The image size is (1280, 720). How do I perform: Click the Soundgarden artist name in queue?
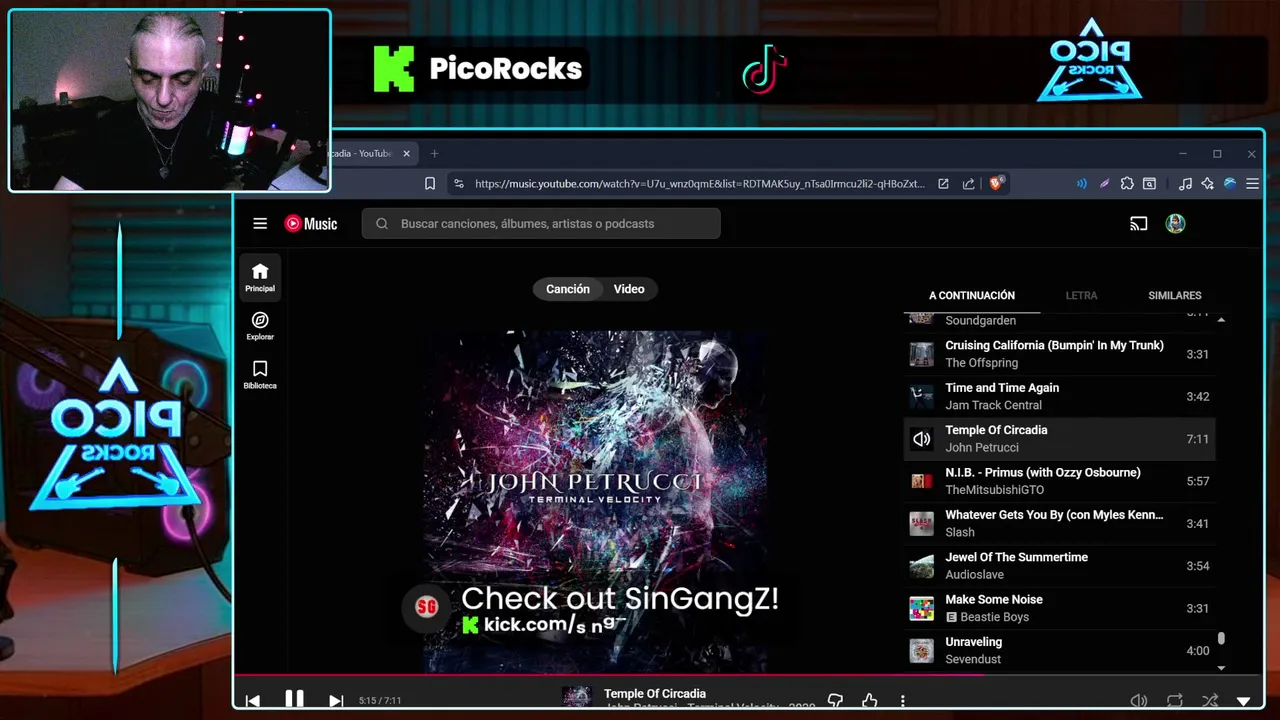[980, 320]
